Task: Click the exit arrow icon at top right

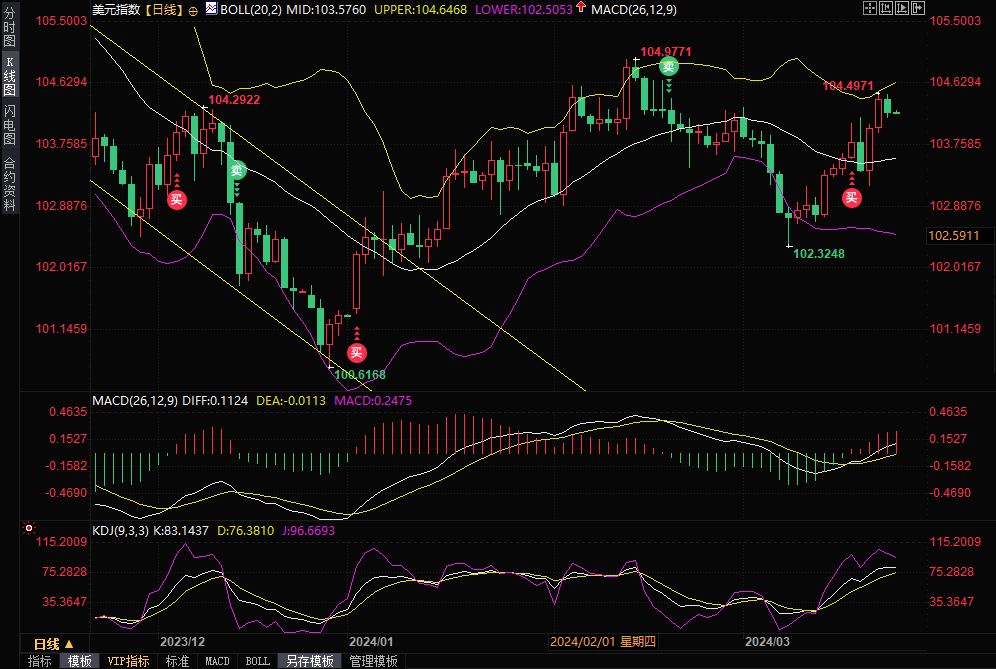Action: coord(920,8)
